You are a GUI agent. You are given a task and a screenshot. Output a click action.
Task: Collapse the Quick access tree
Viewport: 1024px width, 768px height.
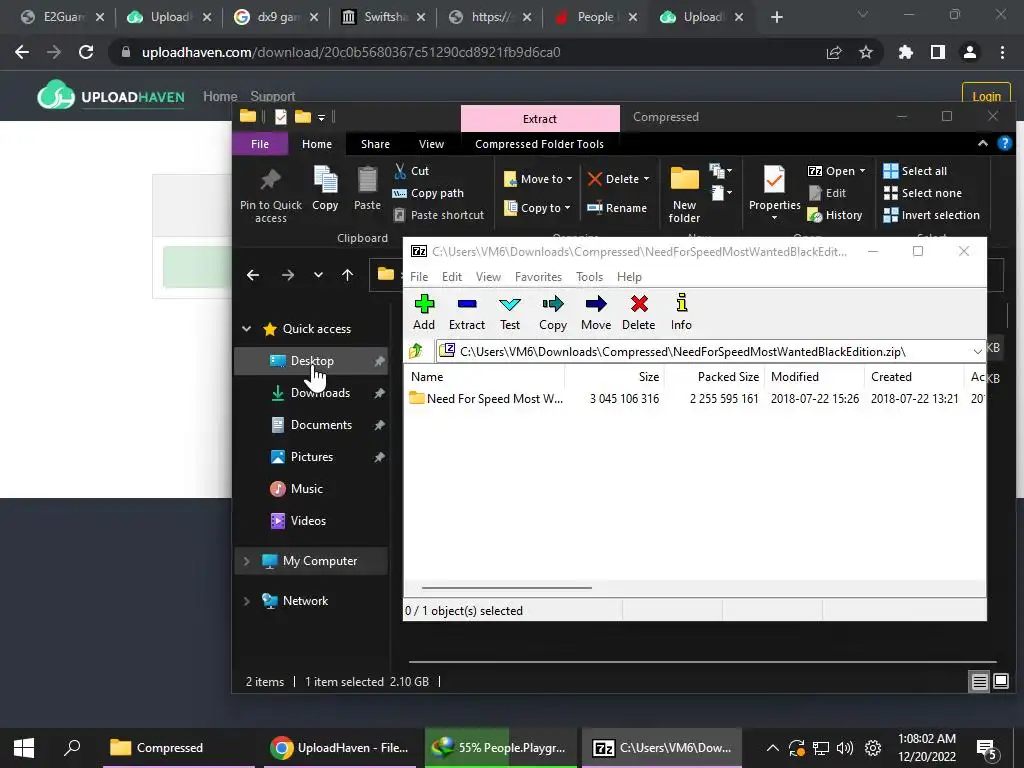pyautogui.click(x=247, y=328)
